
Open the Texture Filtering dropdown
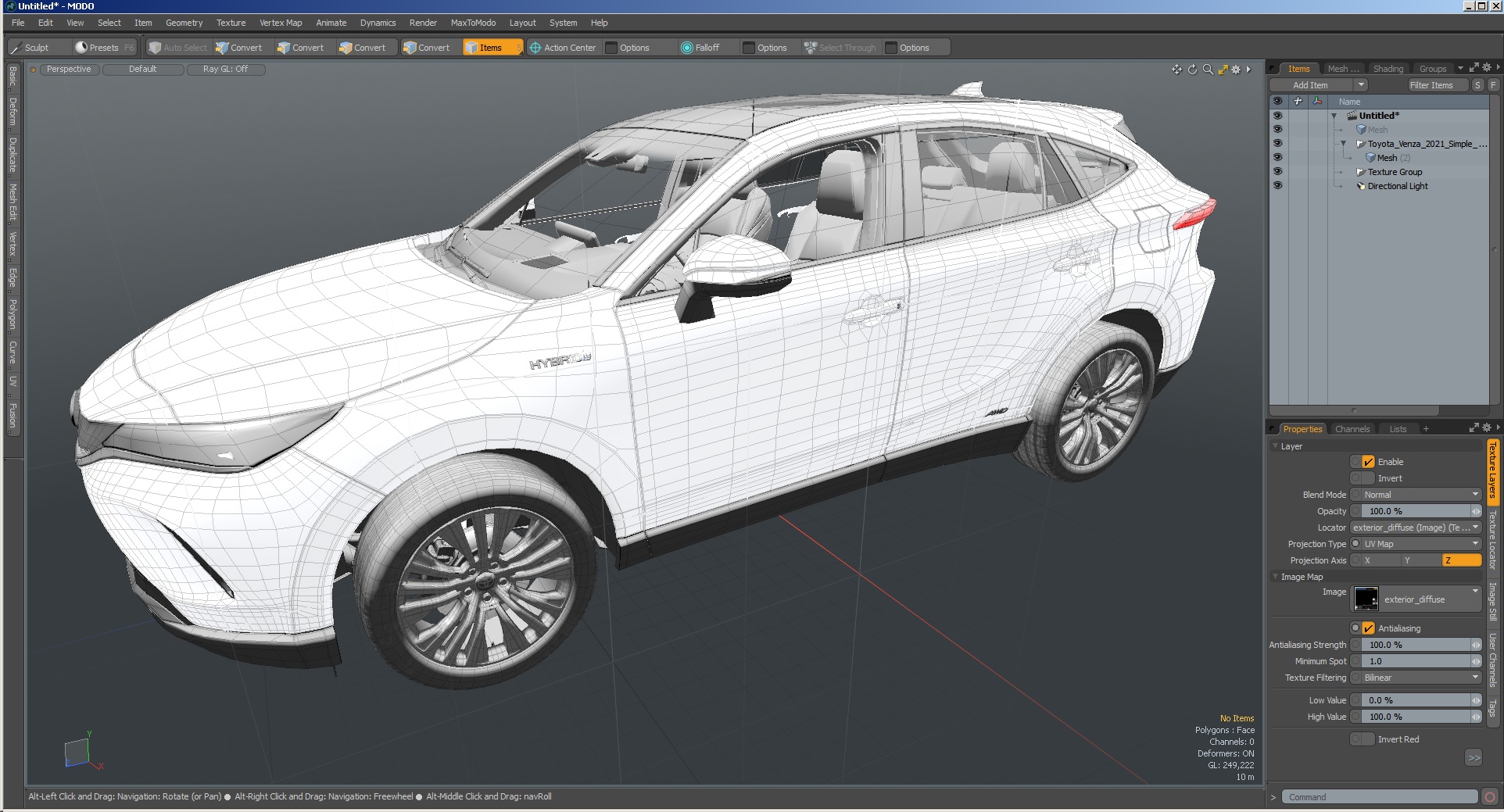point(1421,678)
